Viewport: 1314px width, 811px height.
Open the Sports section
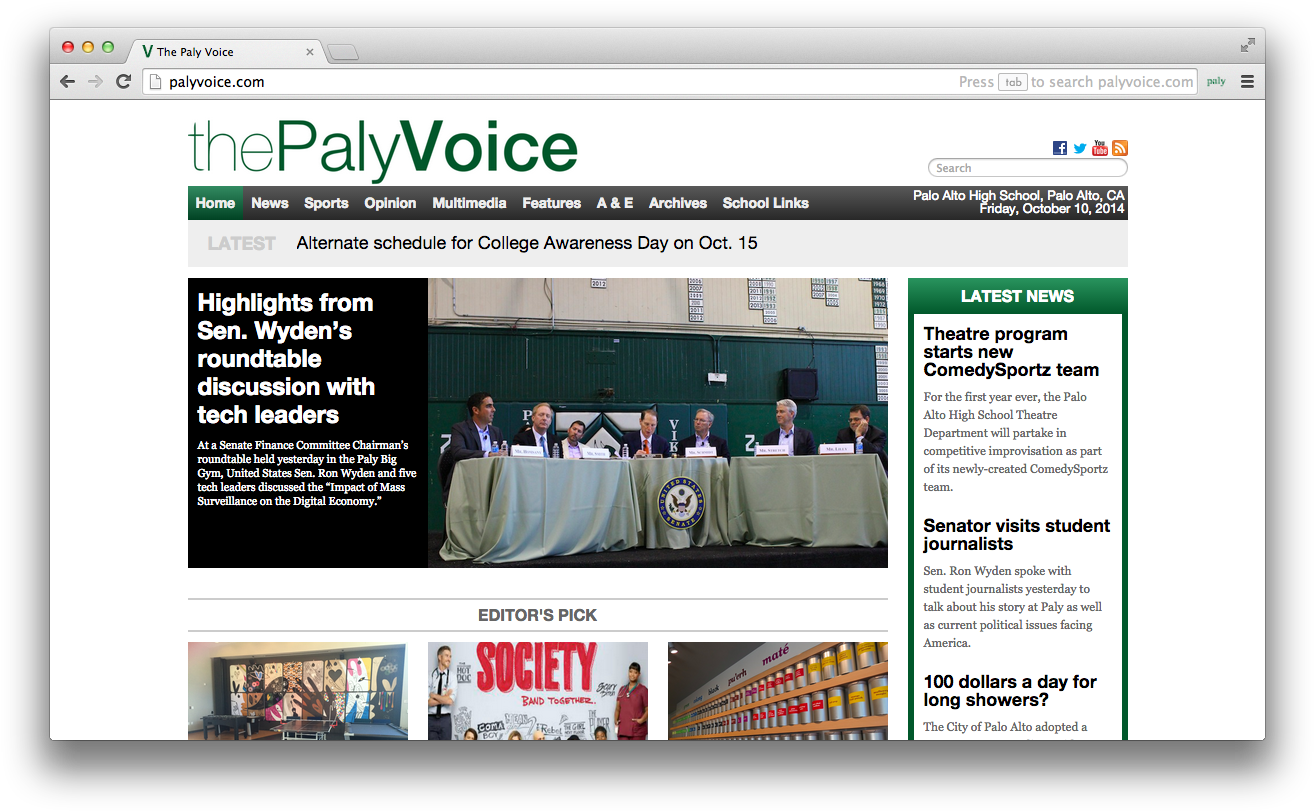(x=326, y=203)
